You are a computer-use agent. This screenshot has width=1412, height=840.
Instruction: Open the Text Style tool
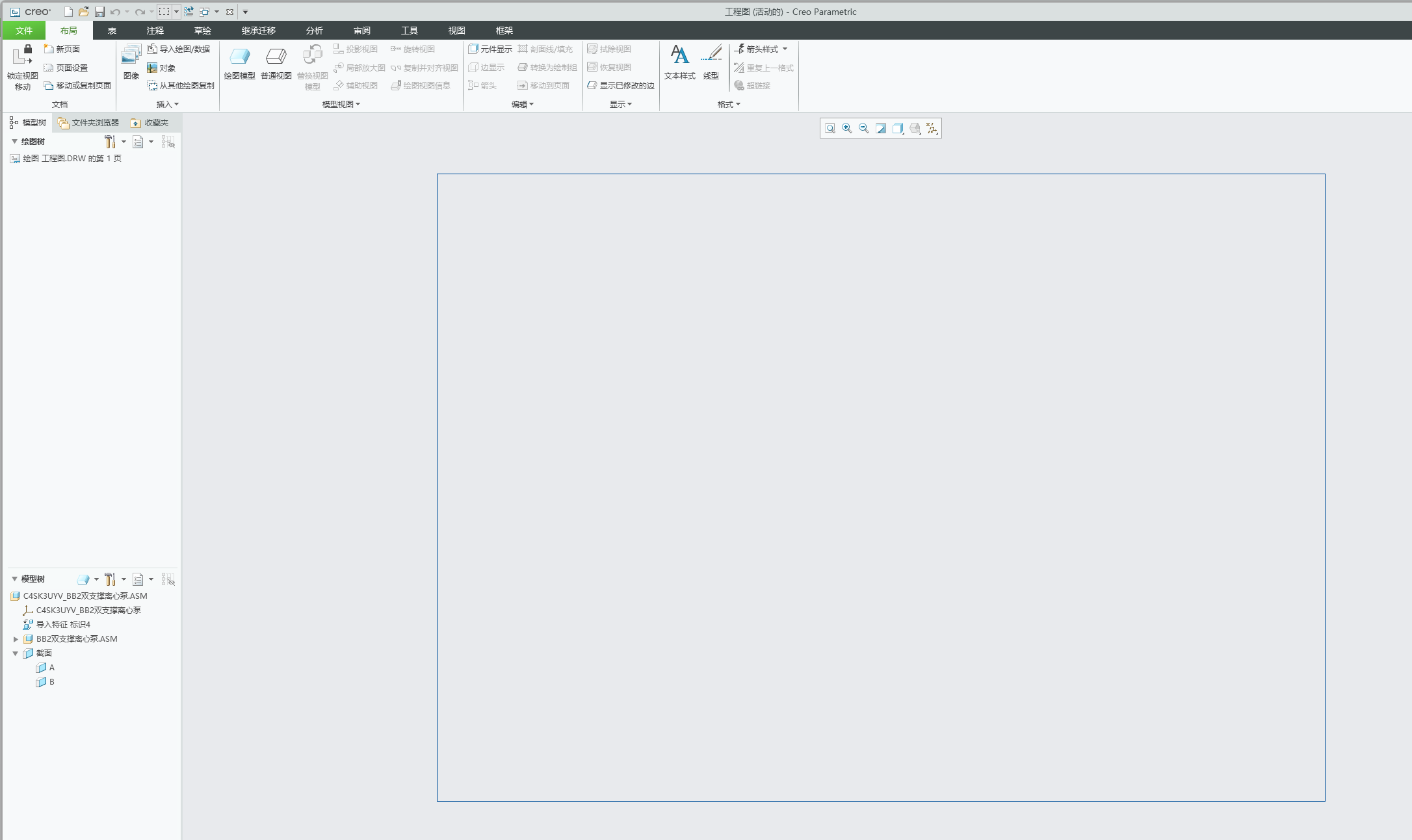click(679, 62)
